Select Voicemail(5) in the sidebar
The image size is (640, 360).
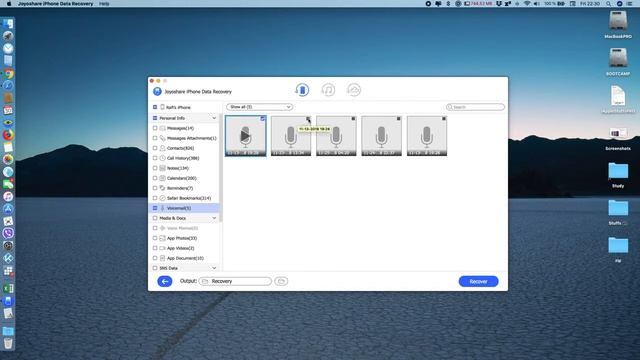[x=184, y=208]
